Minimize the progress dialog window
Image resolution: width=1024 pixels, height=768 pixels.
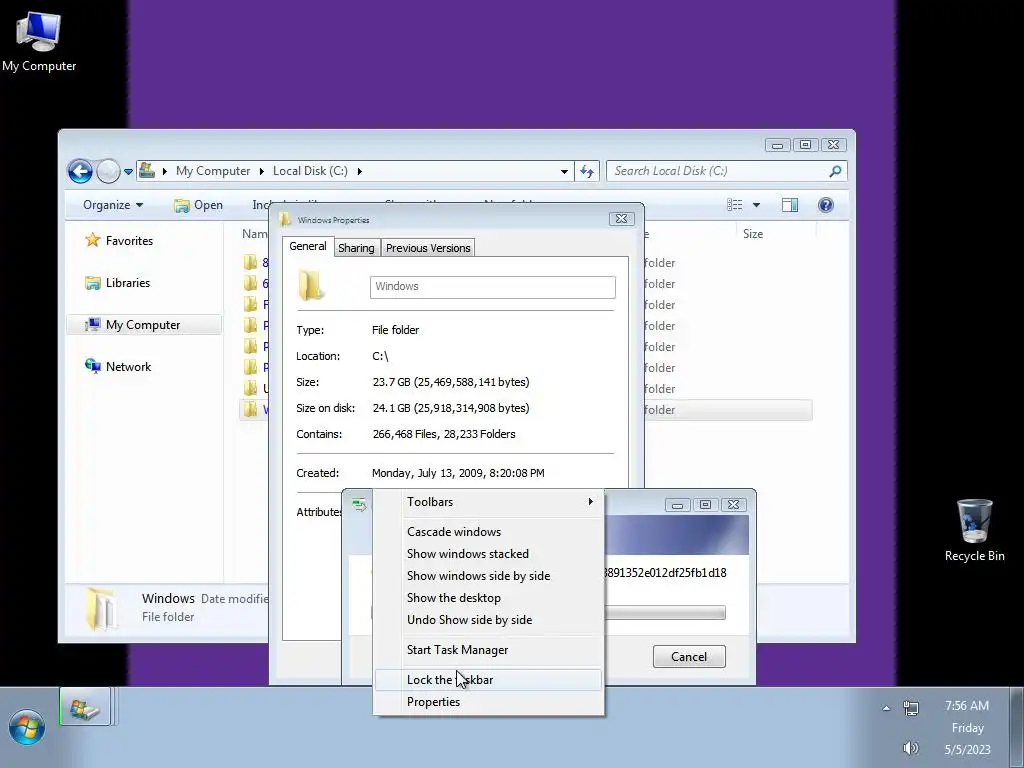pos(677,505)
